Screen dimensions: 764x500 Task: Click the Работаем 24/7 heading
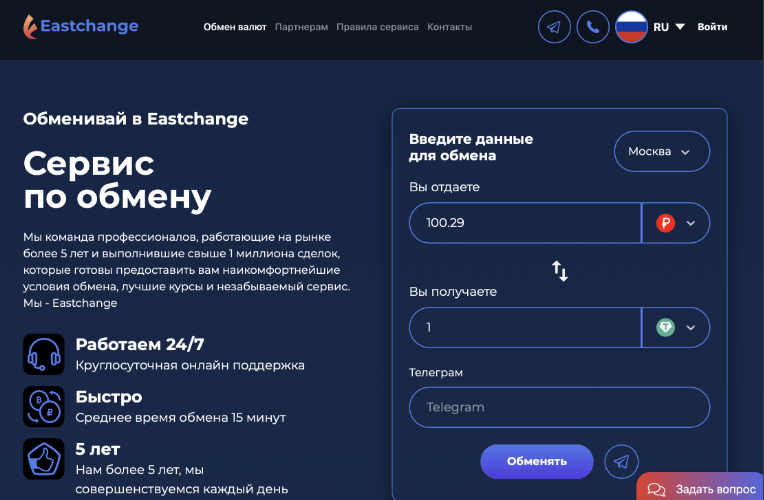pyautogui.click(x=140, y=345)
